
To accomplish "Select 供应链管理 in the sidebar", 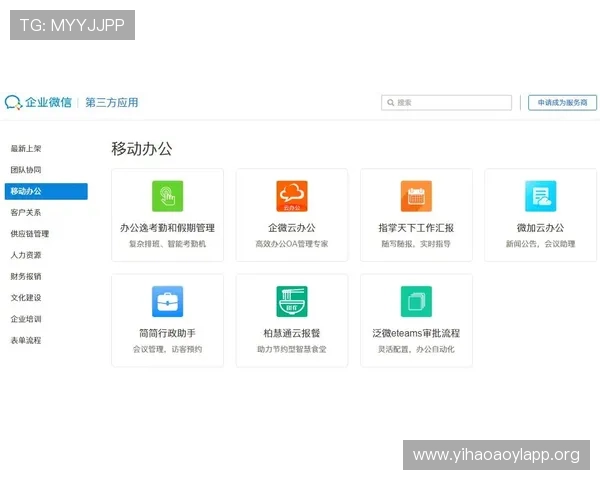I will pos(29,233).
